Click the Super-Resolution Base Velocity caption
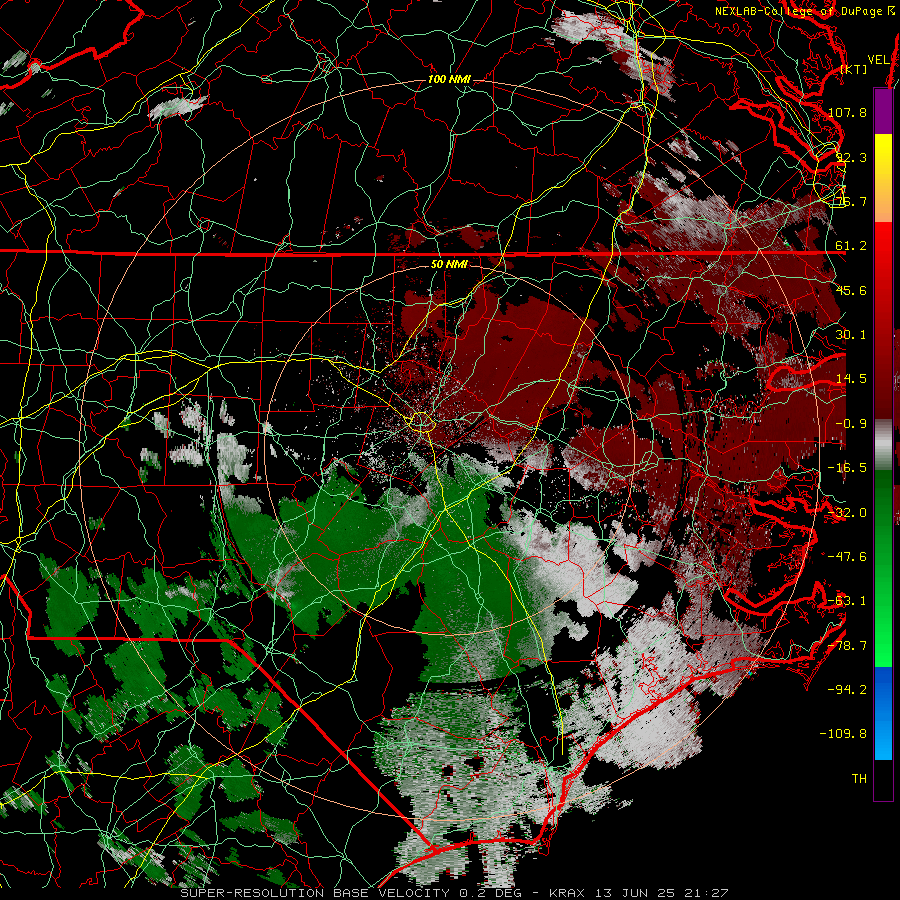This screenshot has height=900, width=900. [x=454, y=893]
